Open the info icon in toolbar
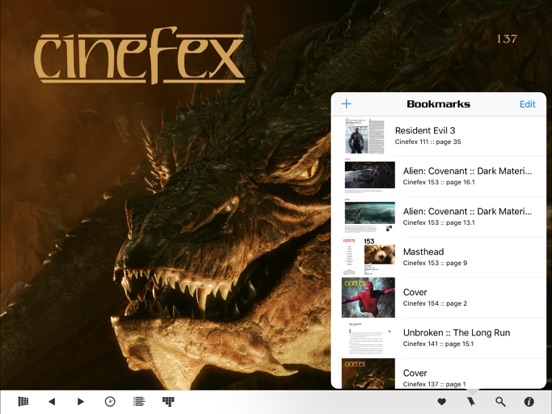 pos(529,401)
